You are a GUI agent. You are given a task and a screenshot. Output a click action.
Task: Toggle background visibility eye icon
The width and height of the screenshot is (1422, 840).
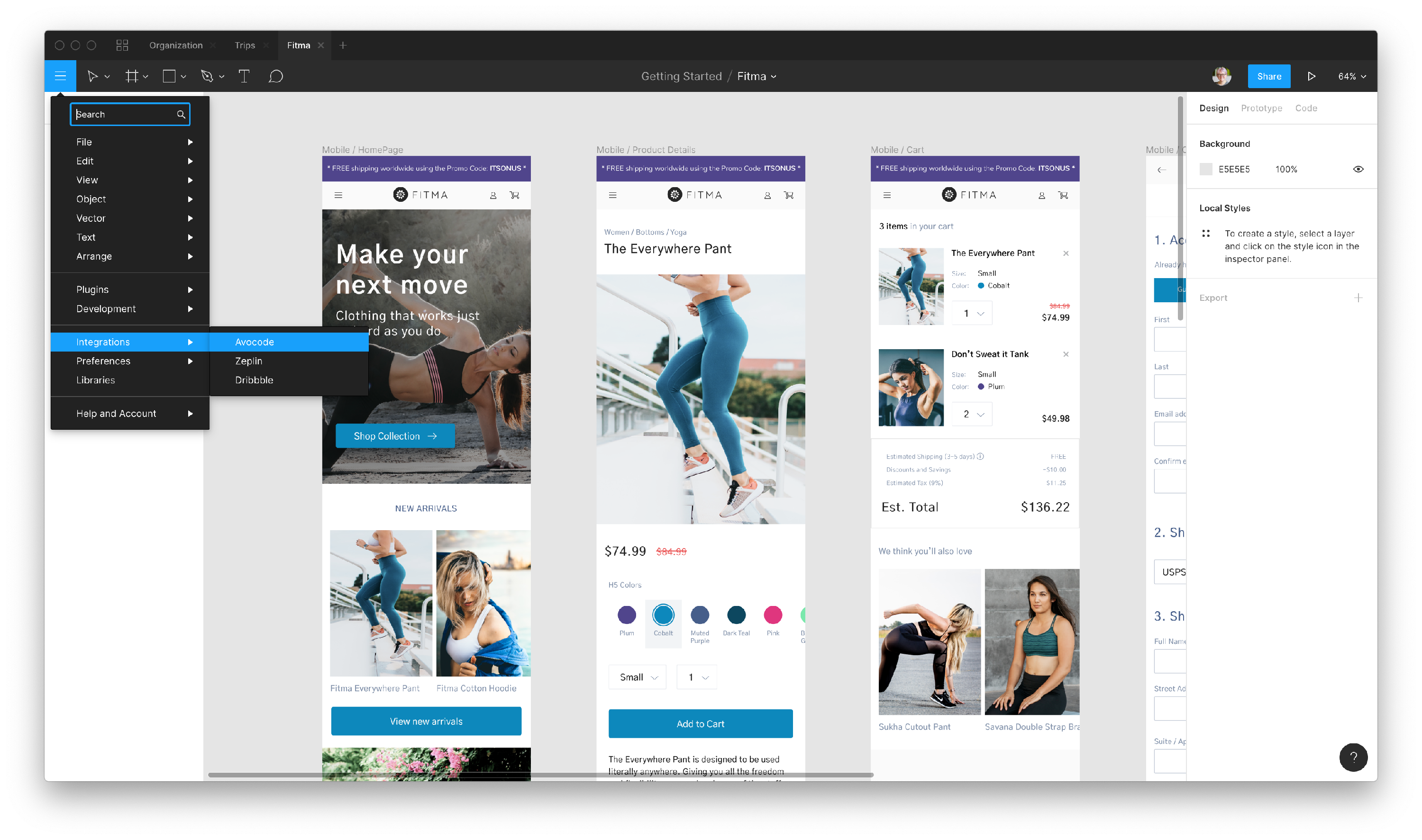(1358, 169)
